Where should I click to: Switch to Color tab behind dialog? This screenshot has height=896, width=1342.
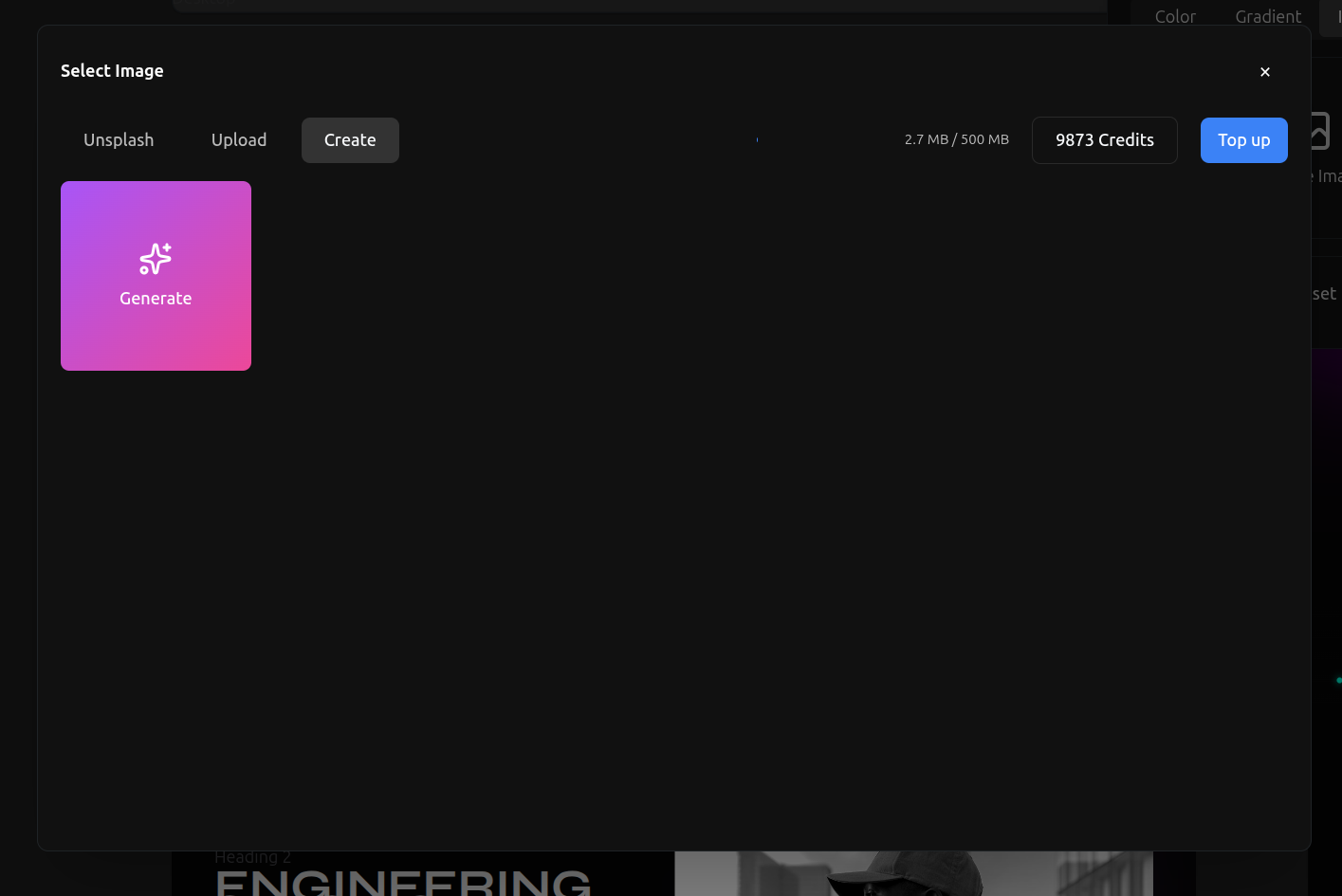(x=1175, y=16)
